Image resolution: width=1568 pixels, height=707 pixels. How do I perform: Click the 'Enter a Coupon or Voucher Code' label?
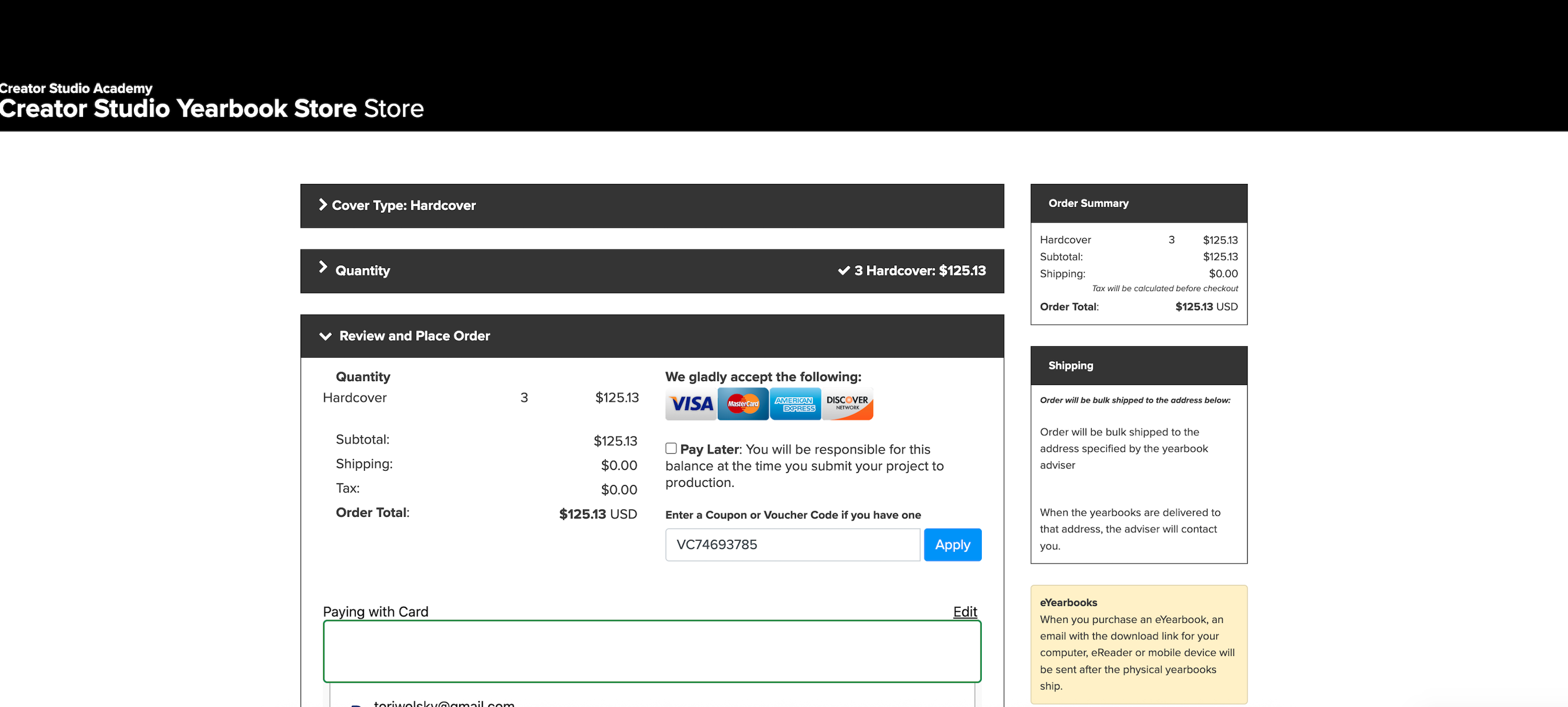point(792,515)
